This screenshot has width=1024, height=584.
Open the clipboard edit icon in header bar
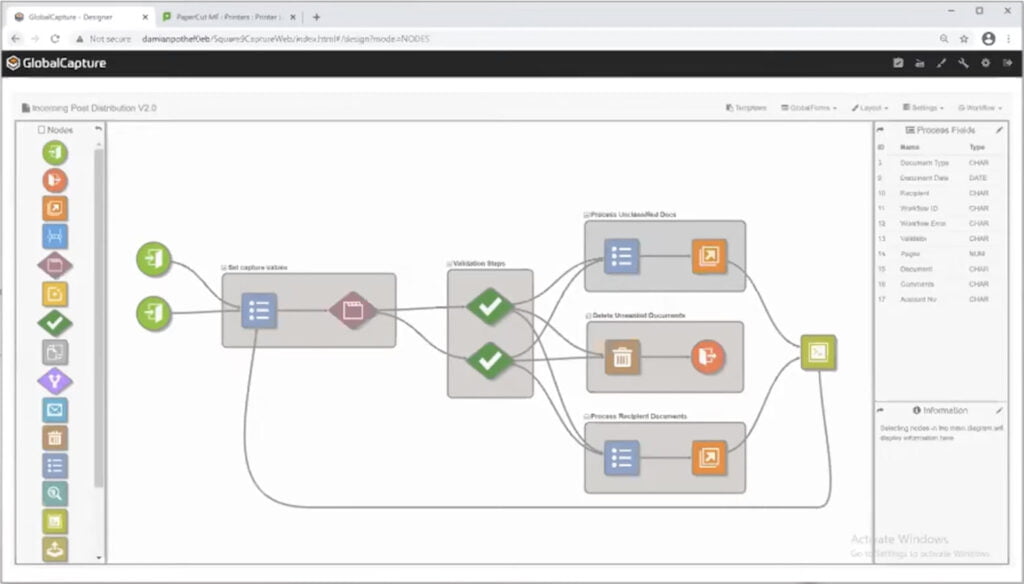click(x=898, y=63)
